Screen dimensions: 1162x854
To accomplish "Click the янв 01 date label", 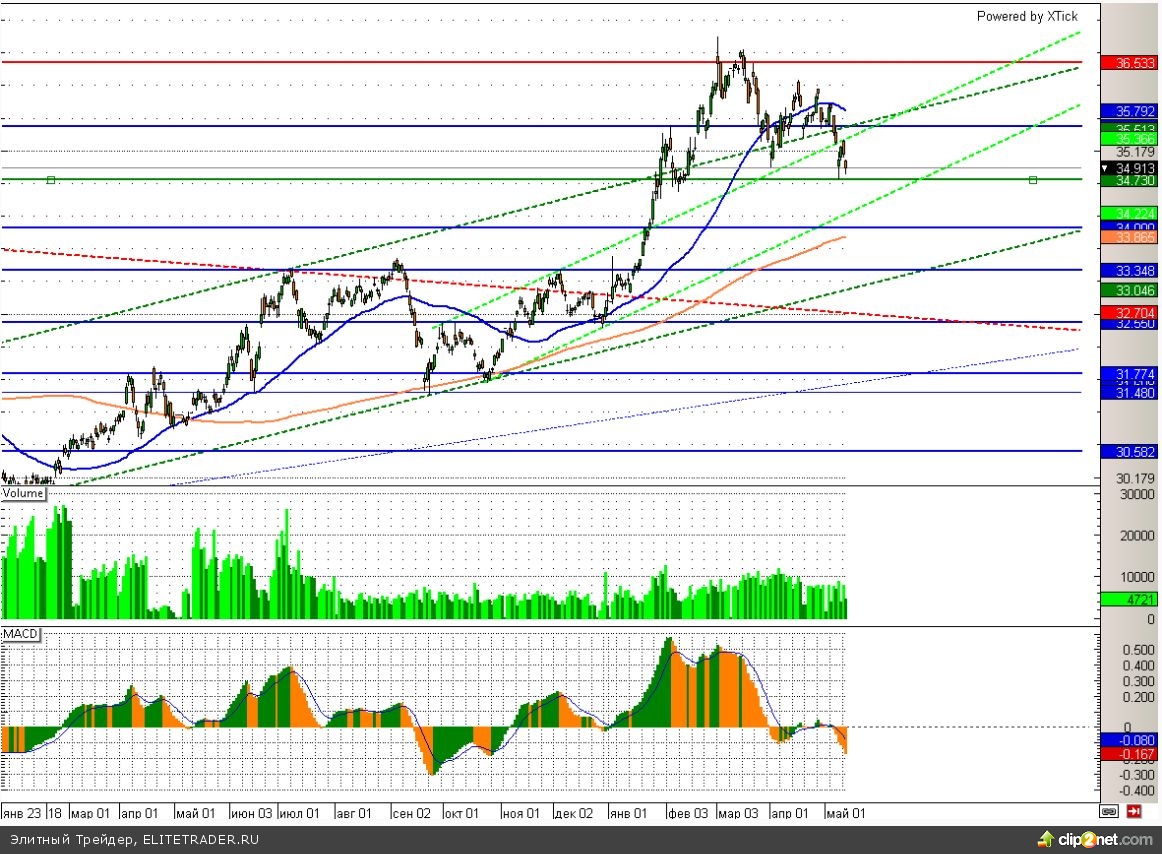I will [628, 813].
